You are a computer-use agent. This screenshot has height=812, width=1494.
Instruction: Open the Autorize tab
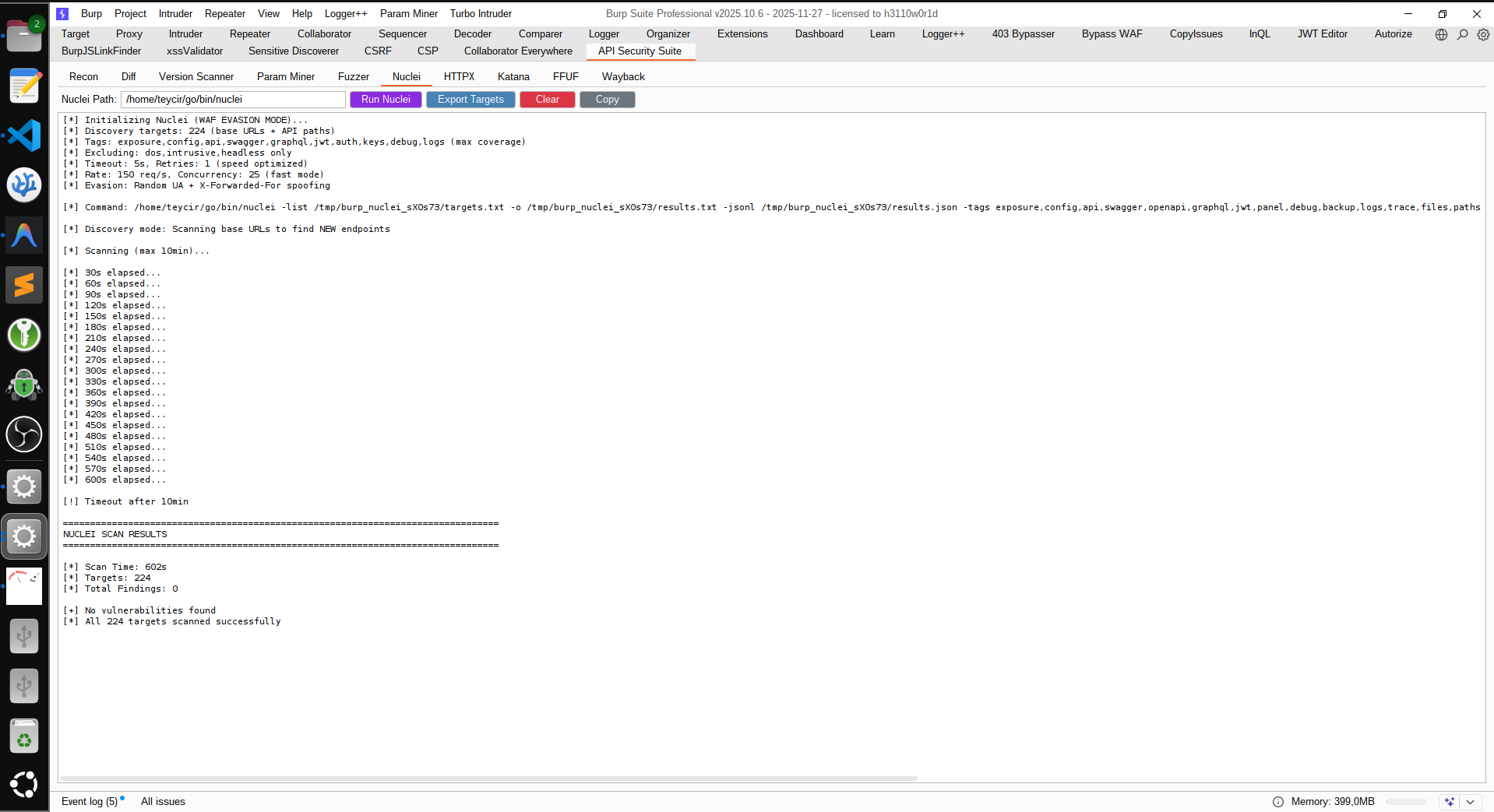point(1394,33)
